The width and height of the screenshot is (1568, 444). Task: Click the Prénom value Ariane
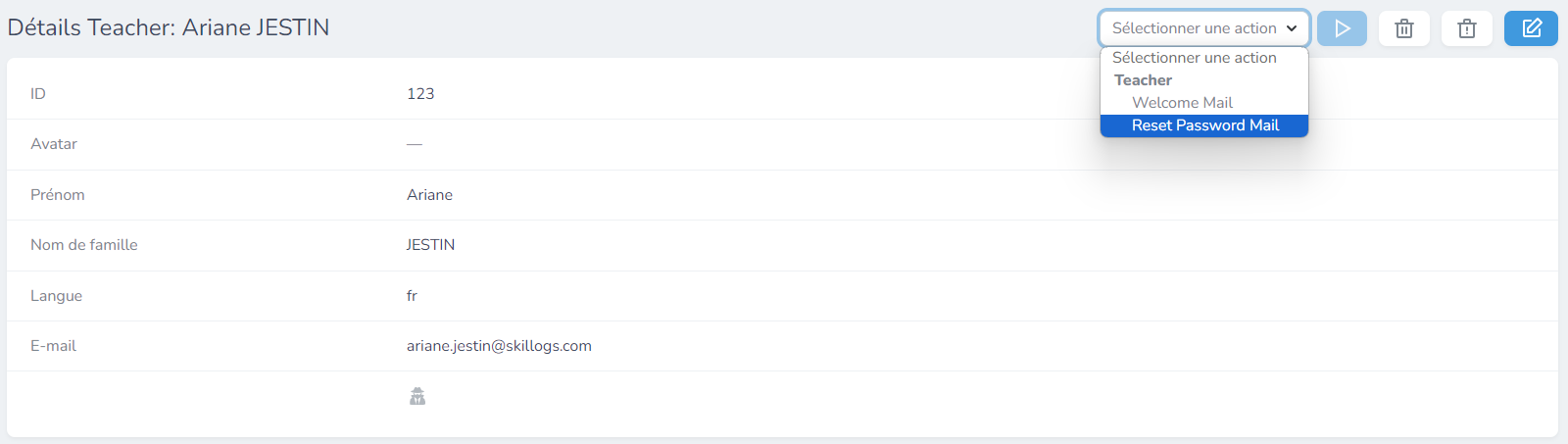click(x=429, y=195)
